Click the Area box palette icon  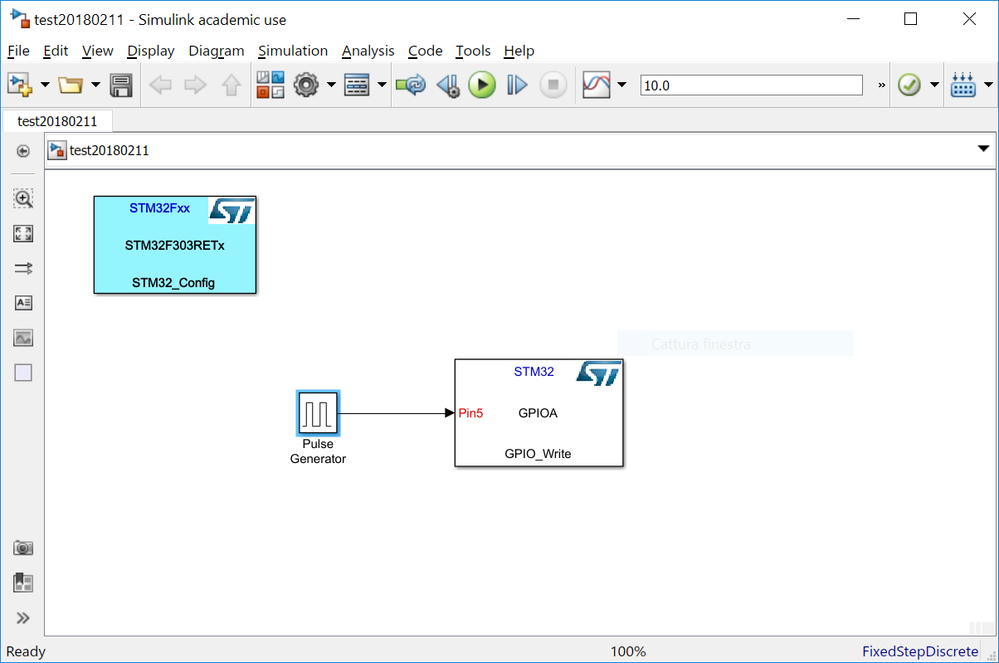(x=23, y=373)
